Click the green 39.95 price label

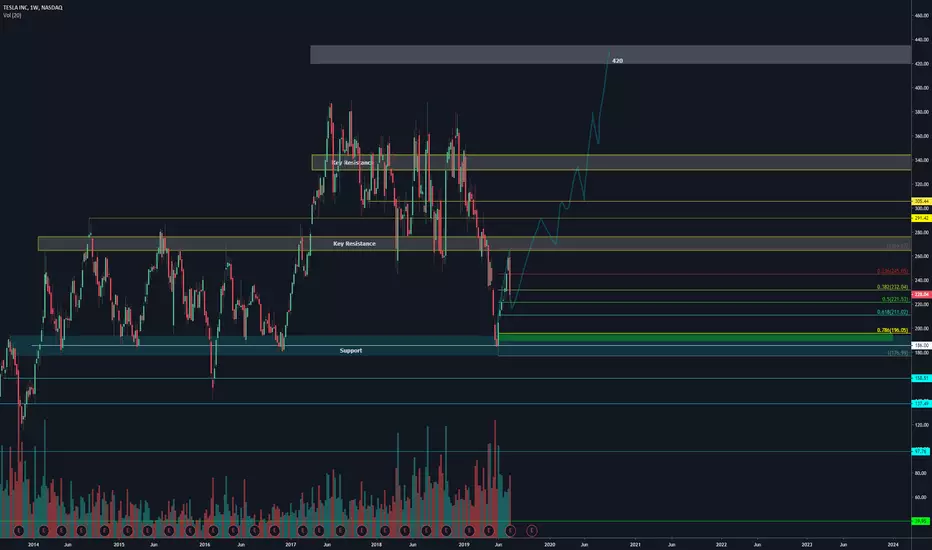(921, 521)
